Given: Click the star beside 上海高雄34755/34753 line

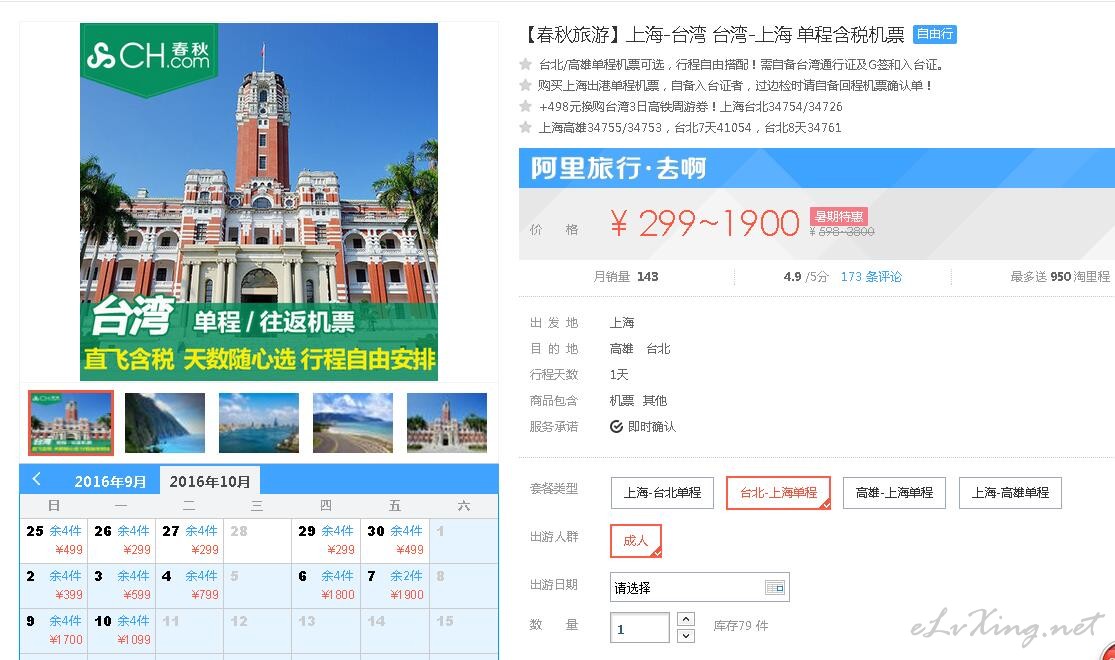Looking at the screenshot, I should (526, 127).
